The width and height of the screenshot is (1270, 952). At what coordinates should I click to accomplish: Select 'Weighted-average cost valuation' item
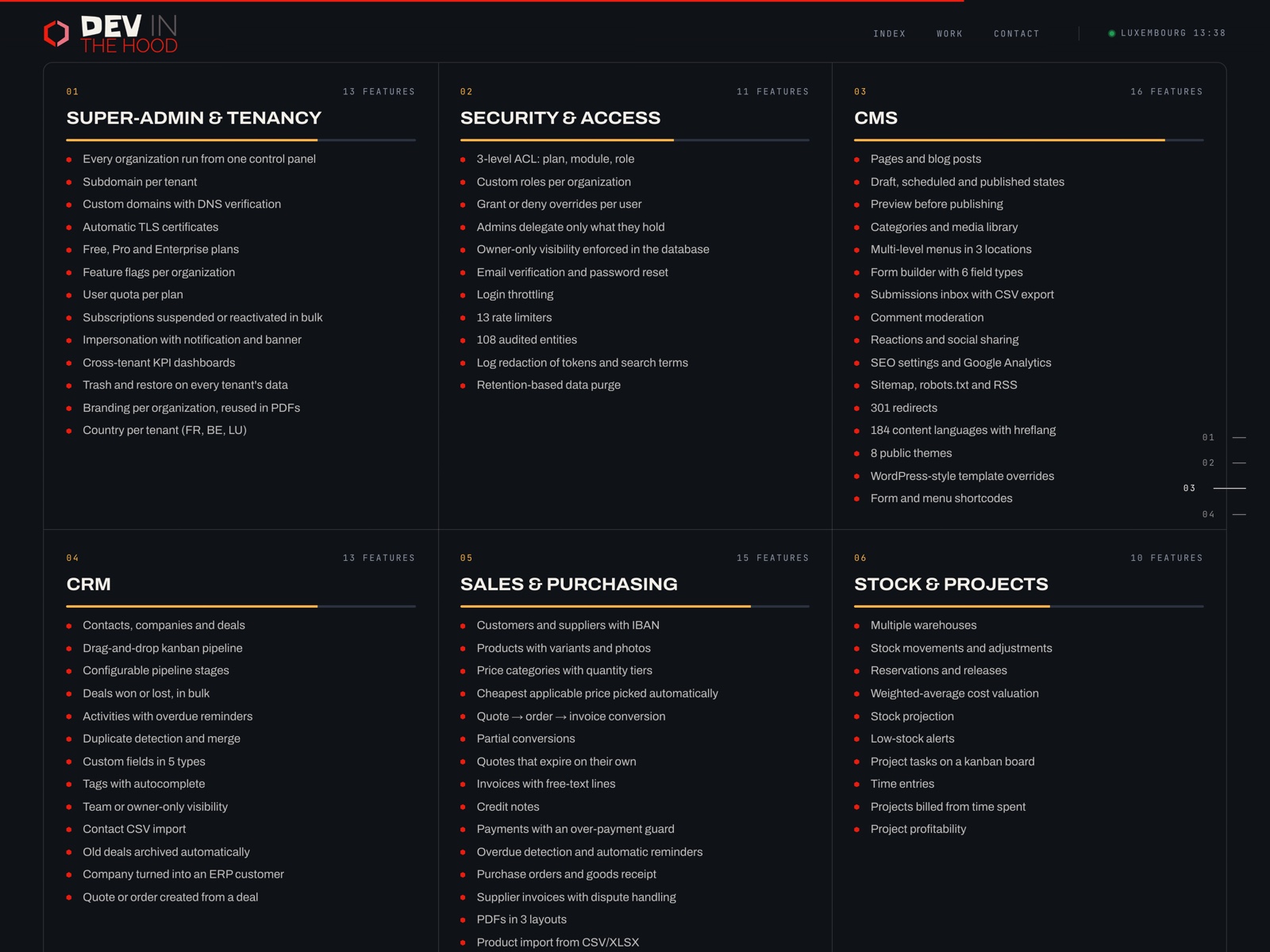(954, 693)
